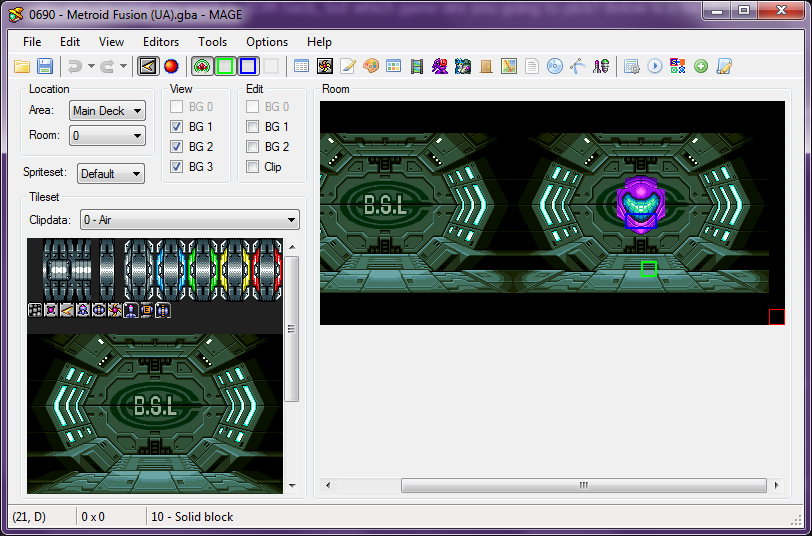The image size is (812, 536).
Task: Select the yellow door tile in tileset
Action: [x=236, y=270]
